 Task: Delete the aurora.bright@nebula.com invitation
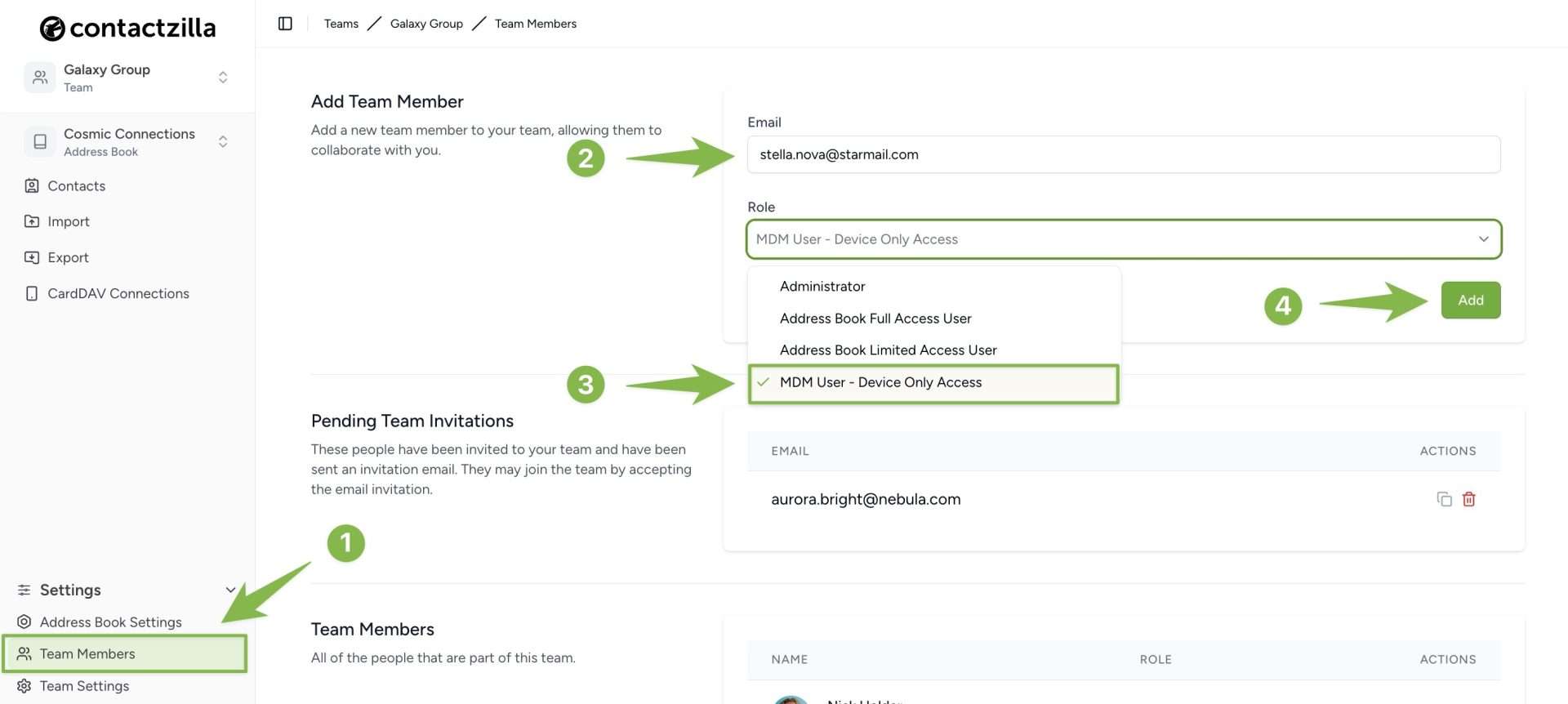[1468, 499]
